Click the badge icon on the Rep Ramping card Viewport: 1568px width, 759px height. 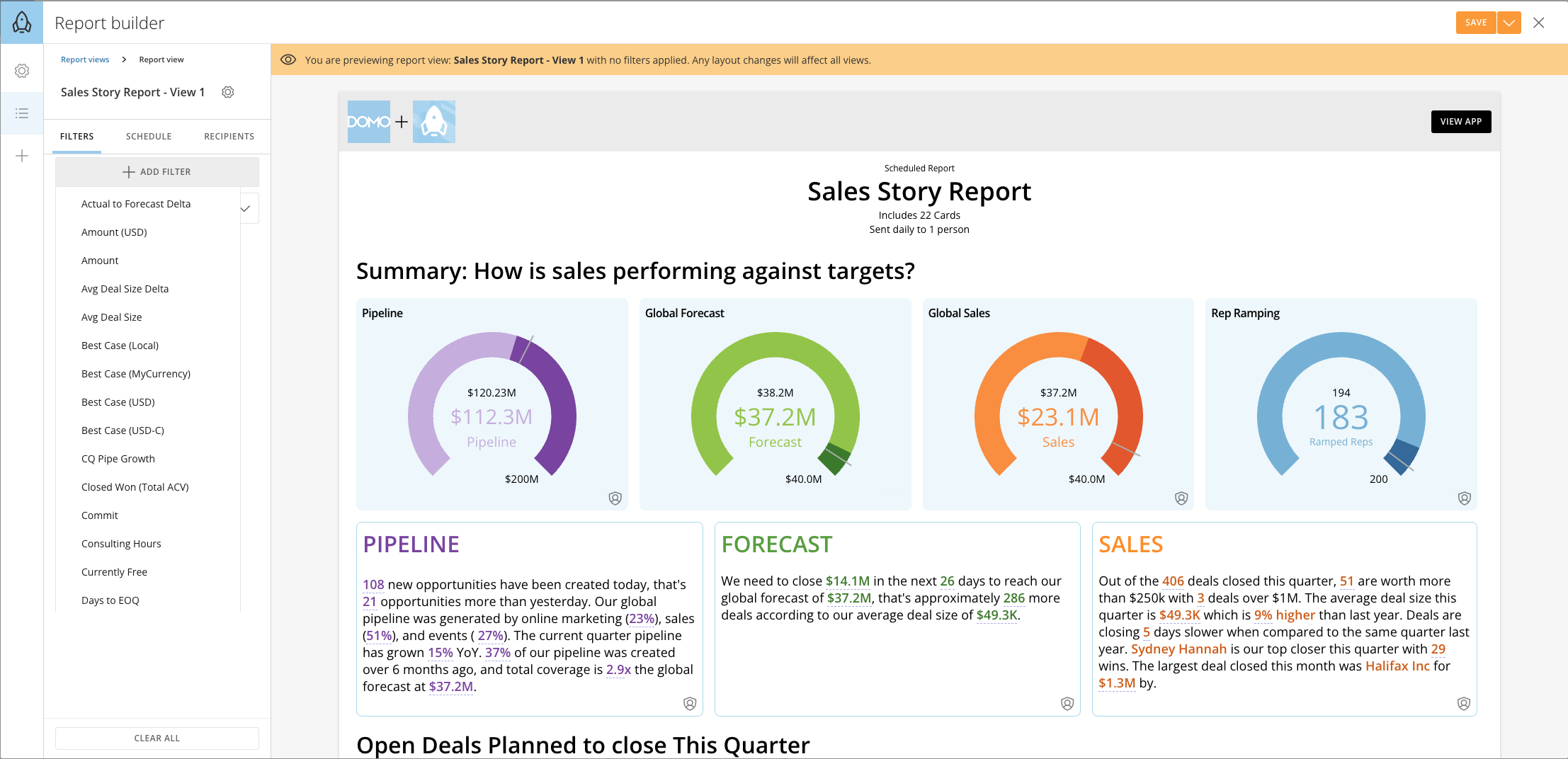(x=1465, y=498)
